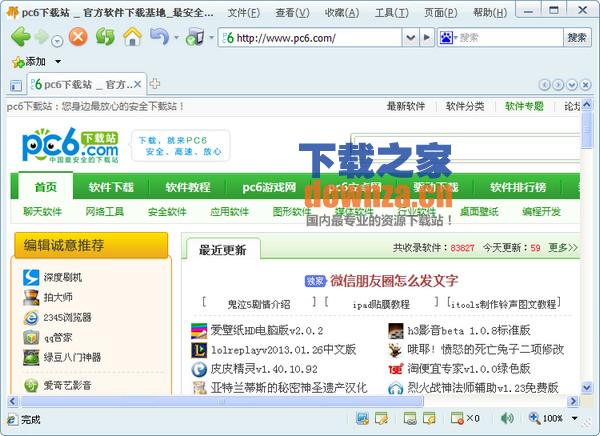Click the search input box

point(510,38)
